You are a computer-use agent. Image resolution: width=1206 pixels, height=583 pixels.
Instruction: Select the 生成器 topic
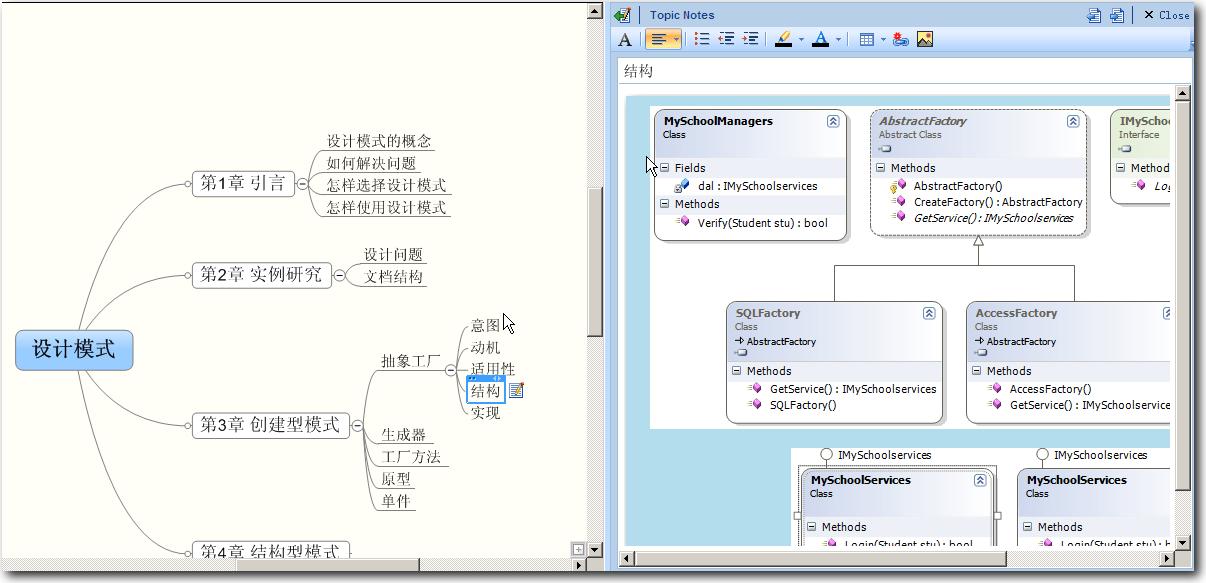(x=403, y=435)
